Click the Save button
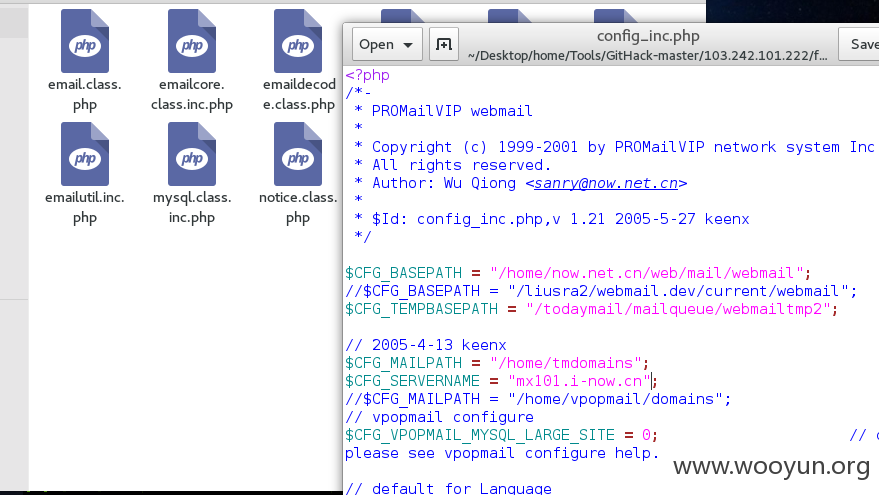879x495 pixels. pos(859,44)
